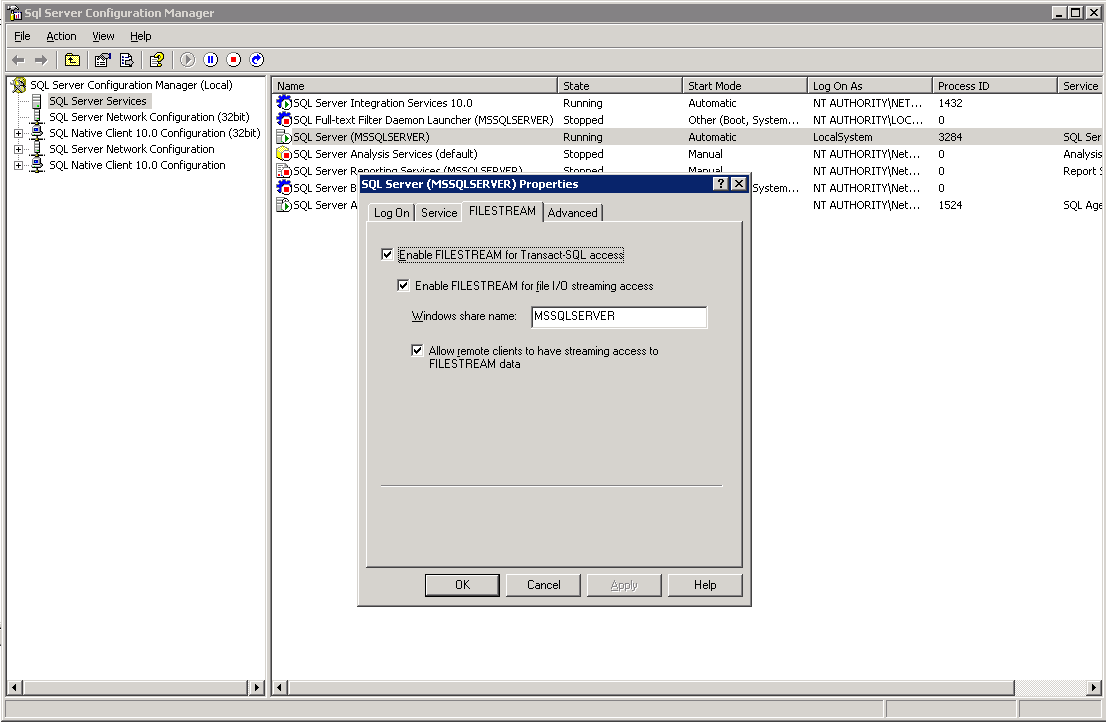Switch to the Advanced tab

pyautogui.click(x=572, y=213)
